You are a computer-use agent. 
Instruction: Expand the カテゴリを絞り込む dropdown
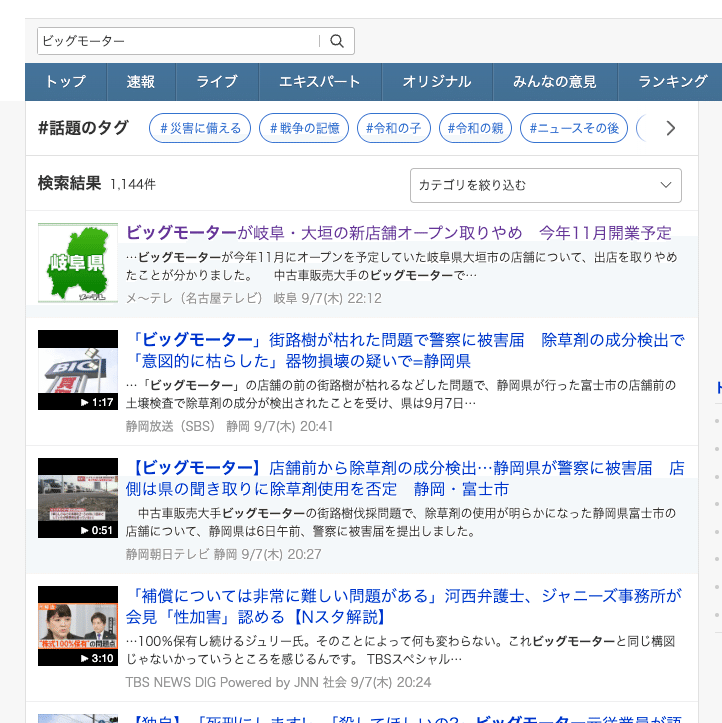click(x=546, y=185)
